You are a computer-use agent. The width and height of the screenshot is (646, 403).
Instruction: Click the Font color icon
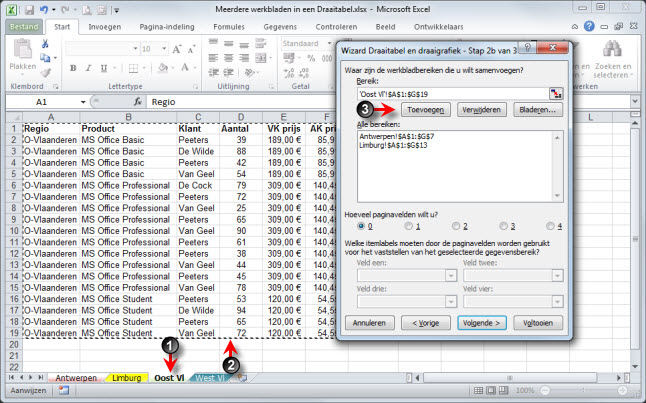[x=185, y=68]
